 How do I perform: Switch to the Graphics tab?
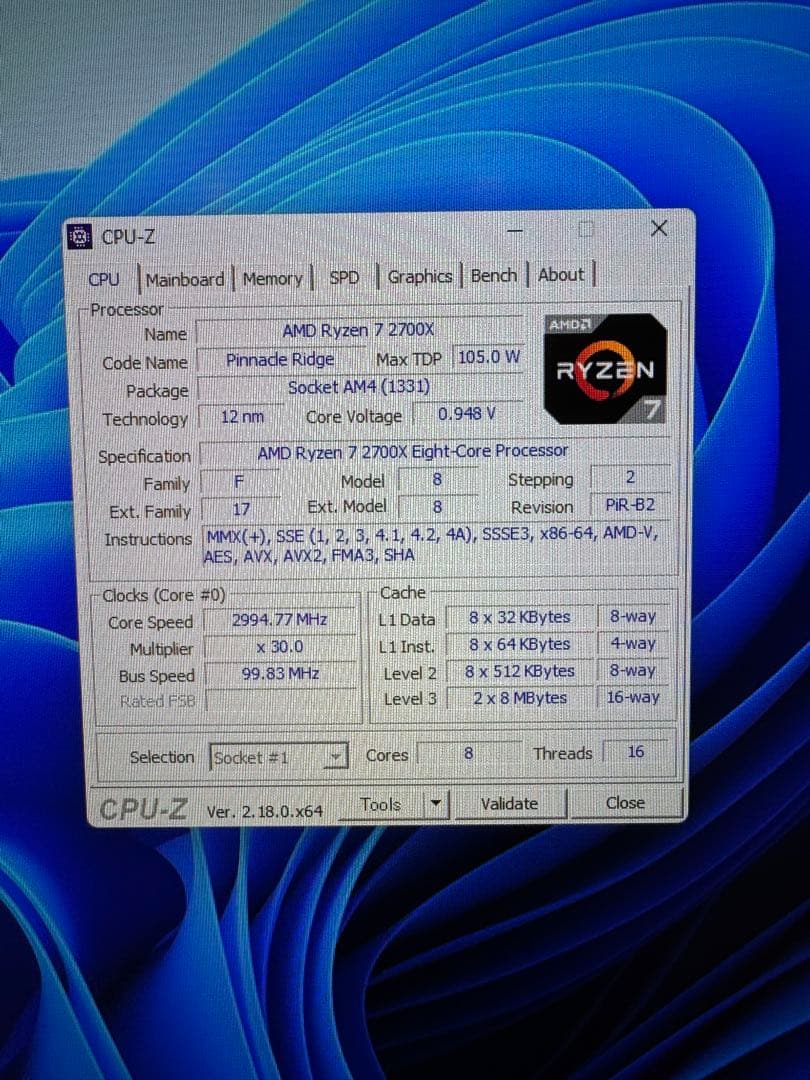click(x=420, y=277)
